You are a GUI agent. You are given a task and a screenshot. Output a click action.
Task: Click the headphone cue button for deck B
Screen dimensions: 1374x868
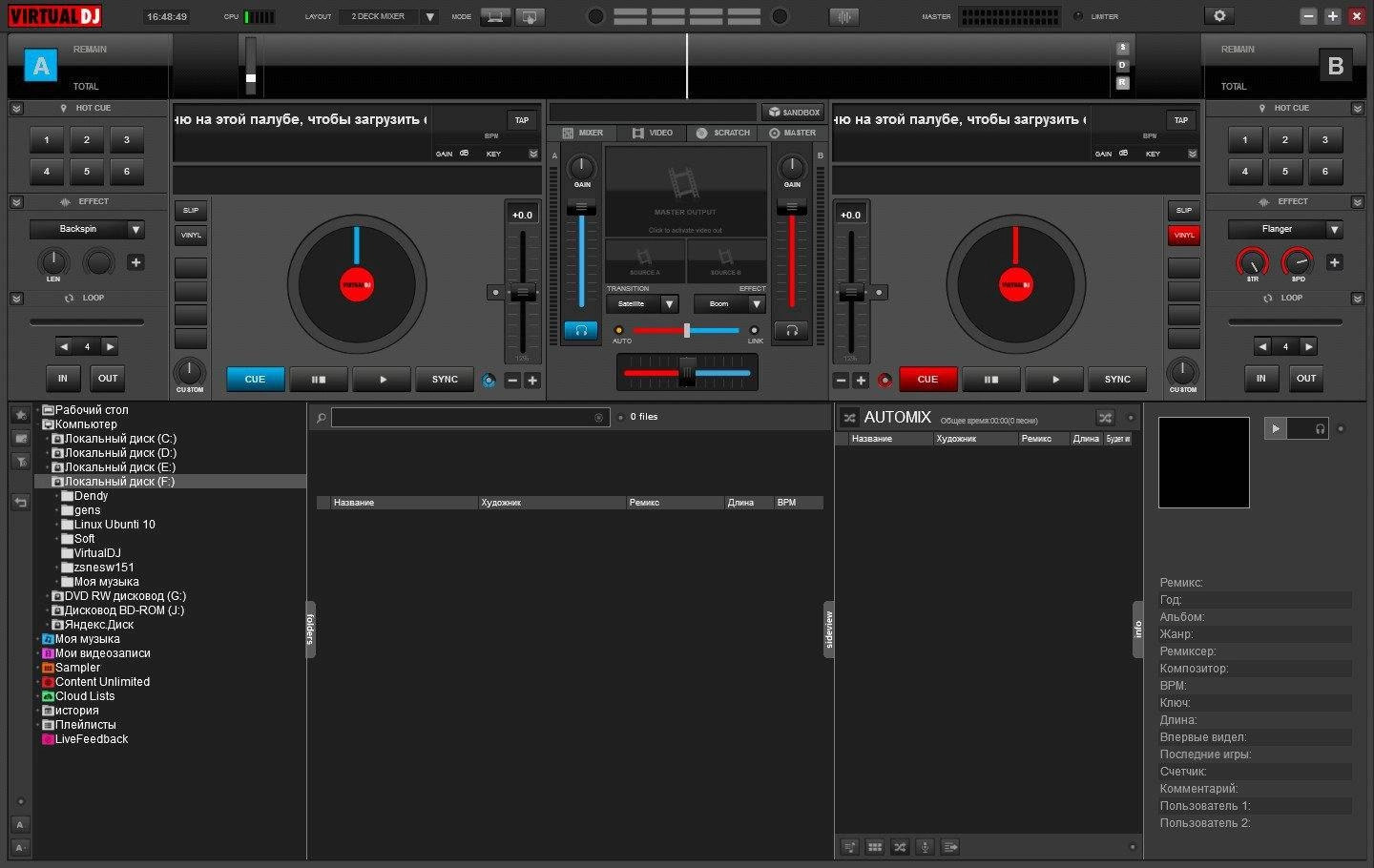[791, 331]
